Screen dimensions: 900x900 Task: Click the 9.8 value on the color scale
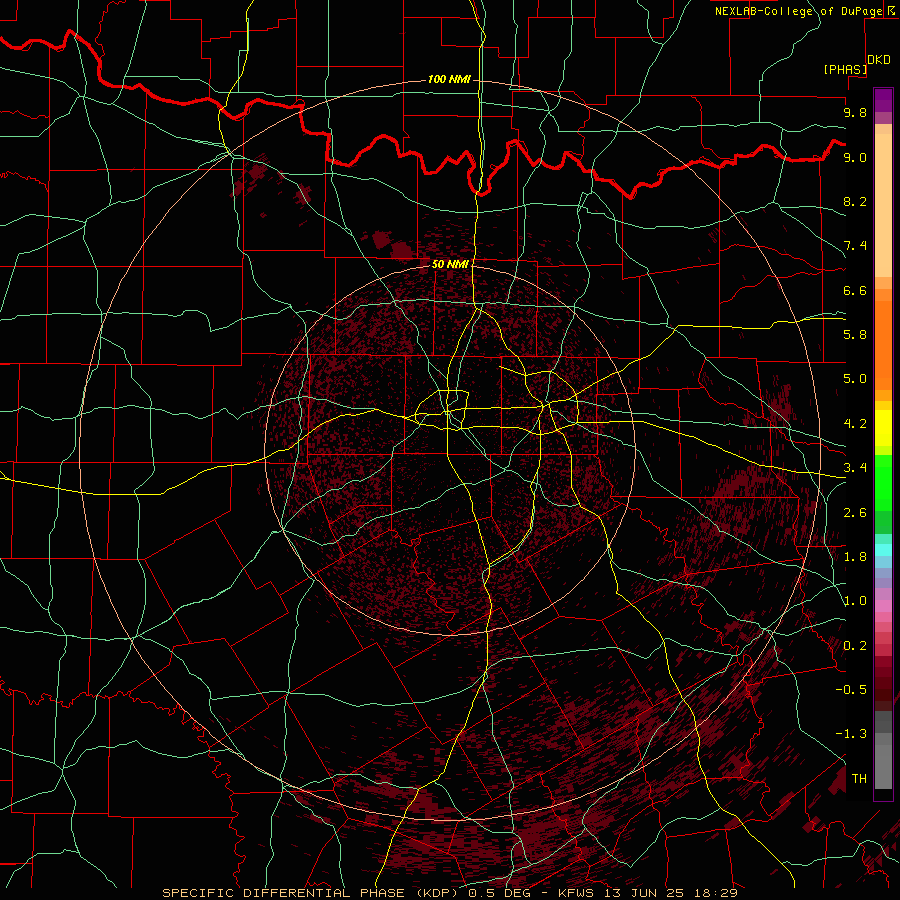(855, 112)
